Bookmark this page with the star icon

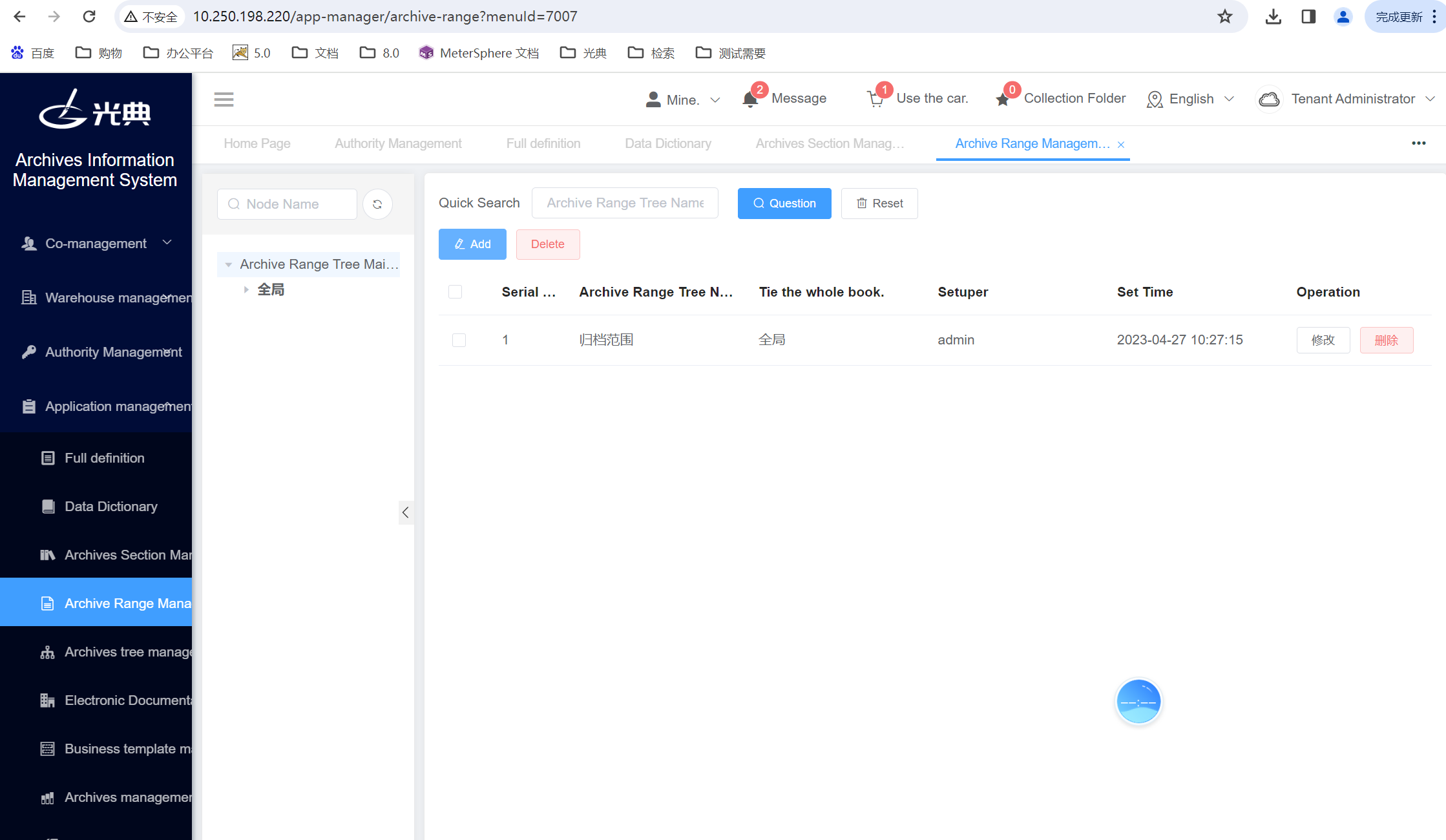click(1224, 17)
